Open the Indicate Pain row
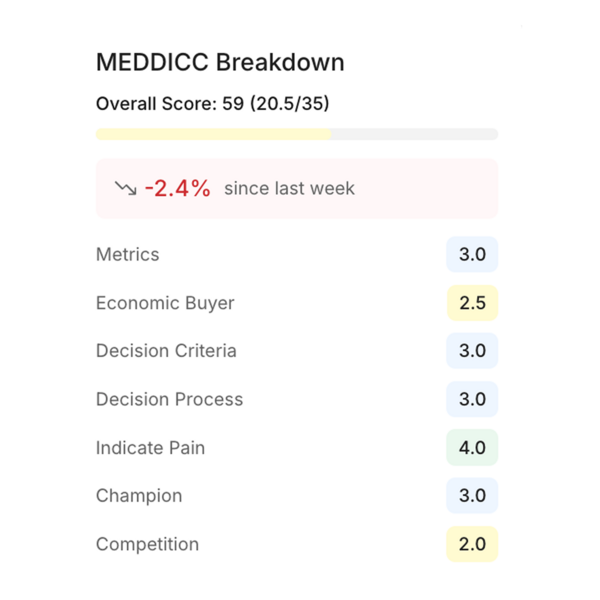 tap(150, 448)
